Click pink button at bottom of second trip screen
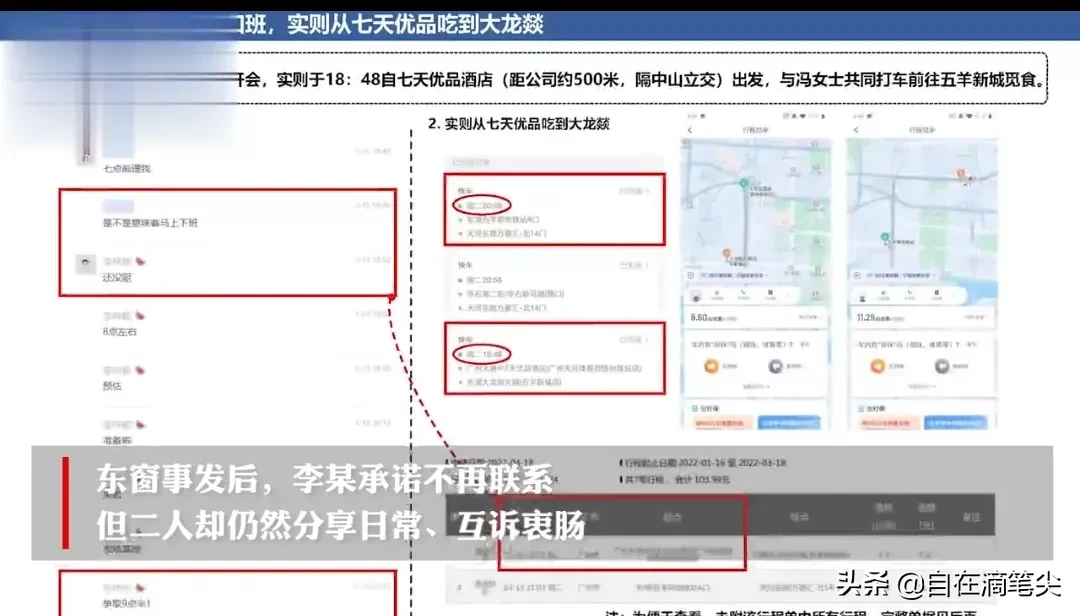Screen dimensions: 1080x616 click(887, 422)
